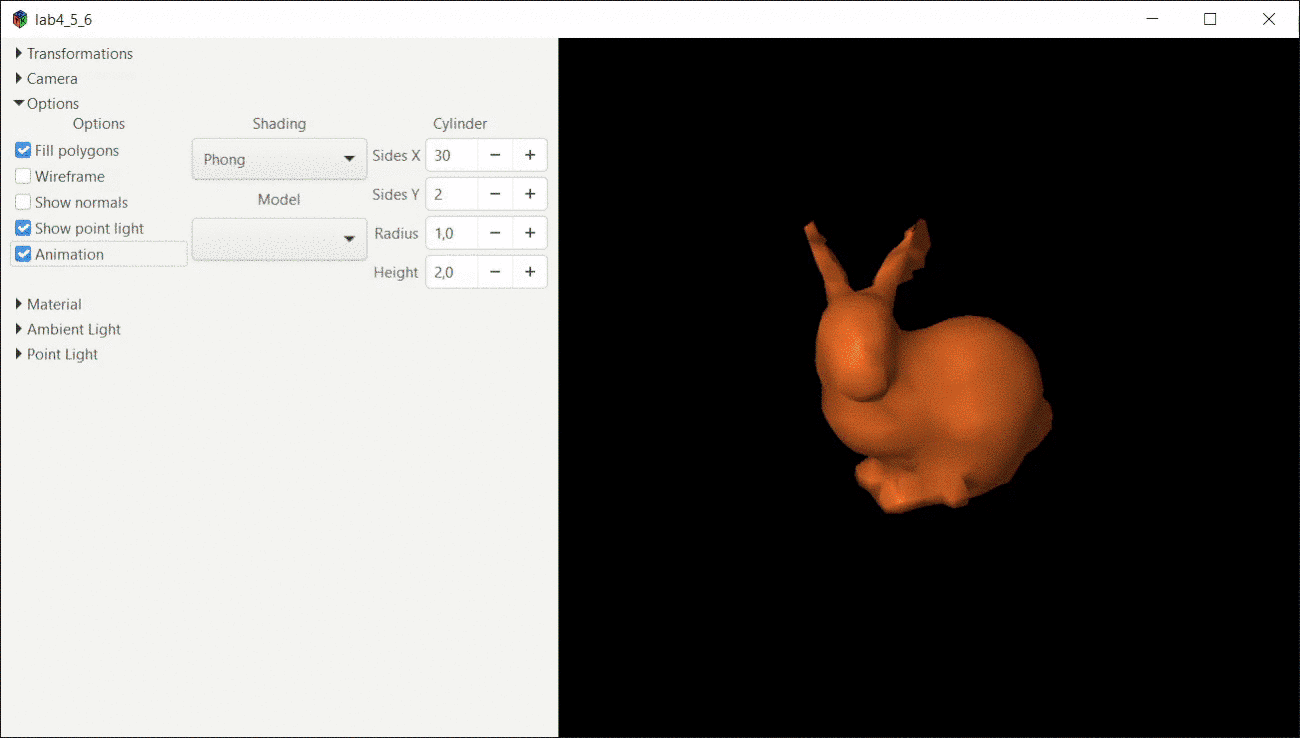
Task: Uncheck the Fill polygons checkbox
Action: point(23,151)
